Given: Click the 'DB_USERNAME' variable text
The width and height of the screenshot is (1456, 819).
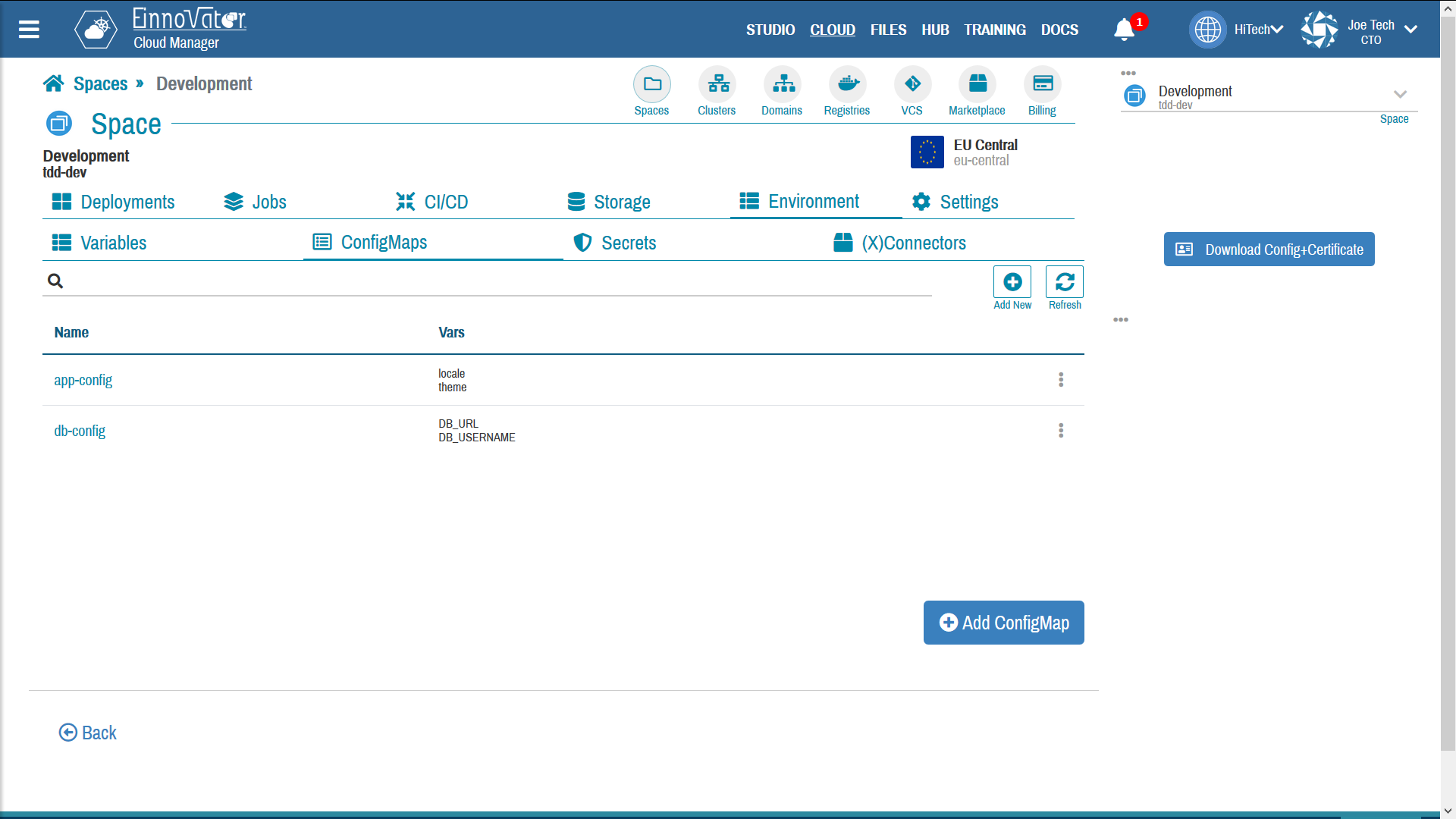Looking at the screenshot, I should pos(476,438).
